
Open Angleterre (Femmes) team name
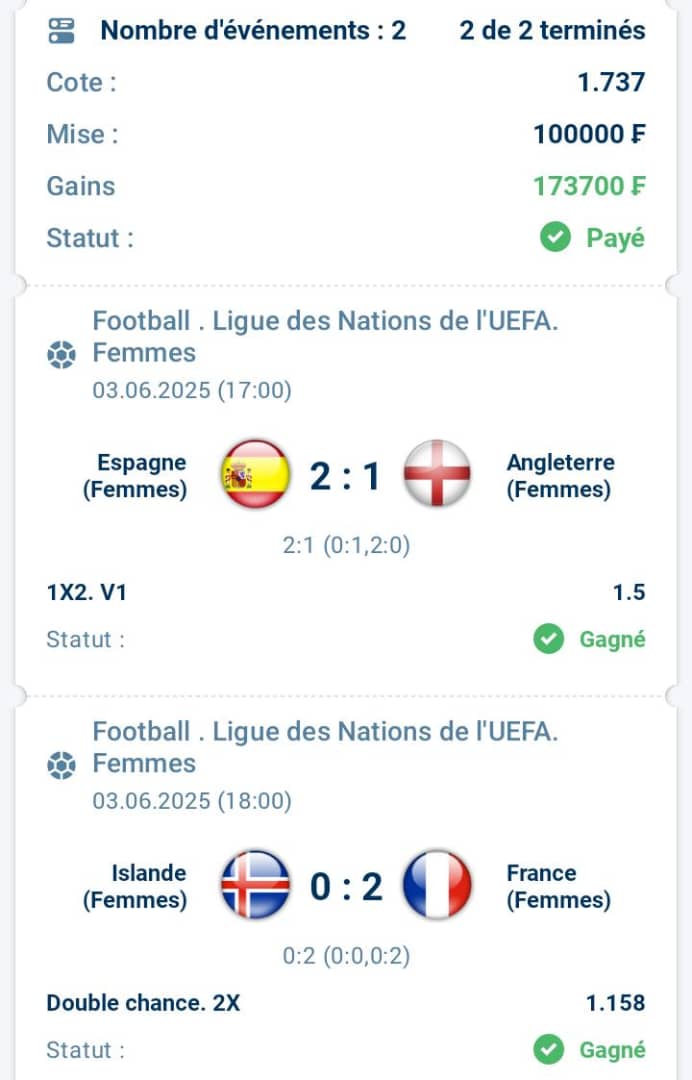[x=560, y=476]
